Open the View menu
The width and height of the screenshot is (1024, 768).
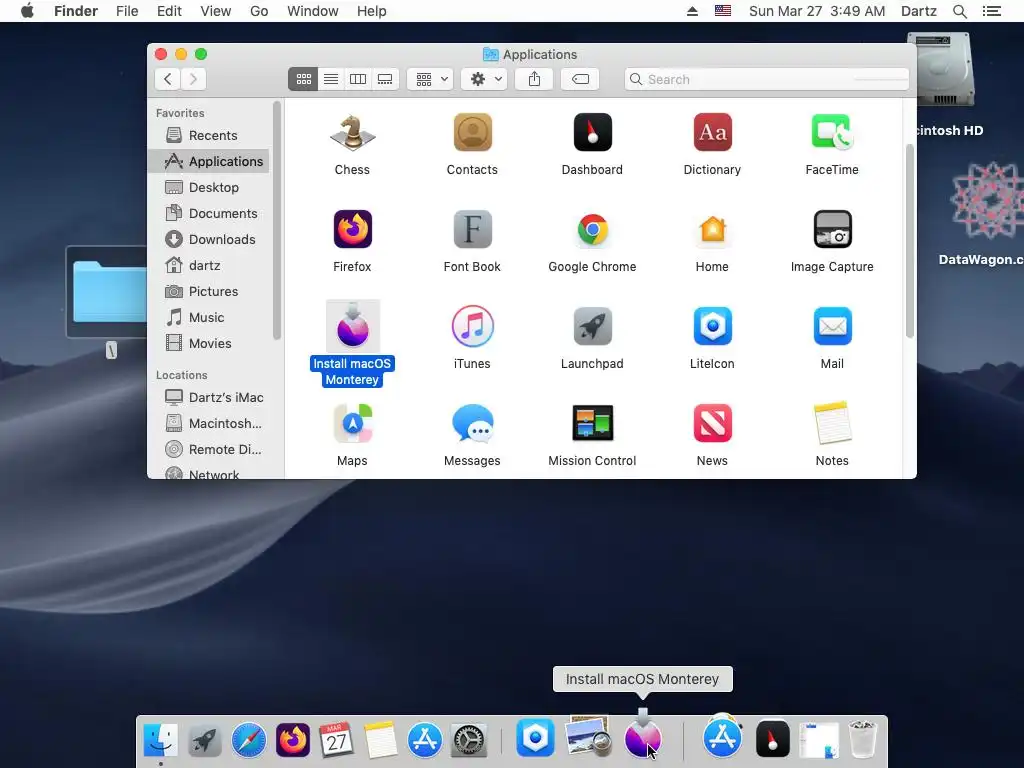coord(216,11)
